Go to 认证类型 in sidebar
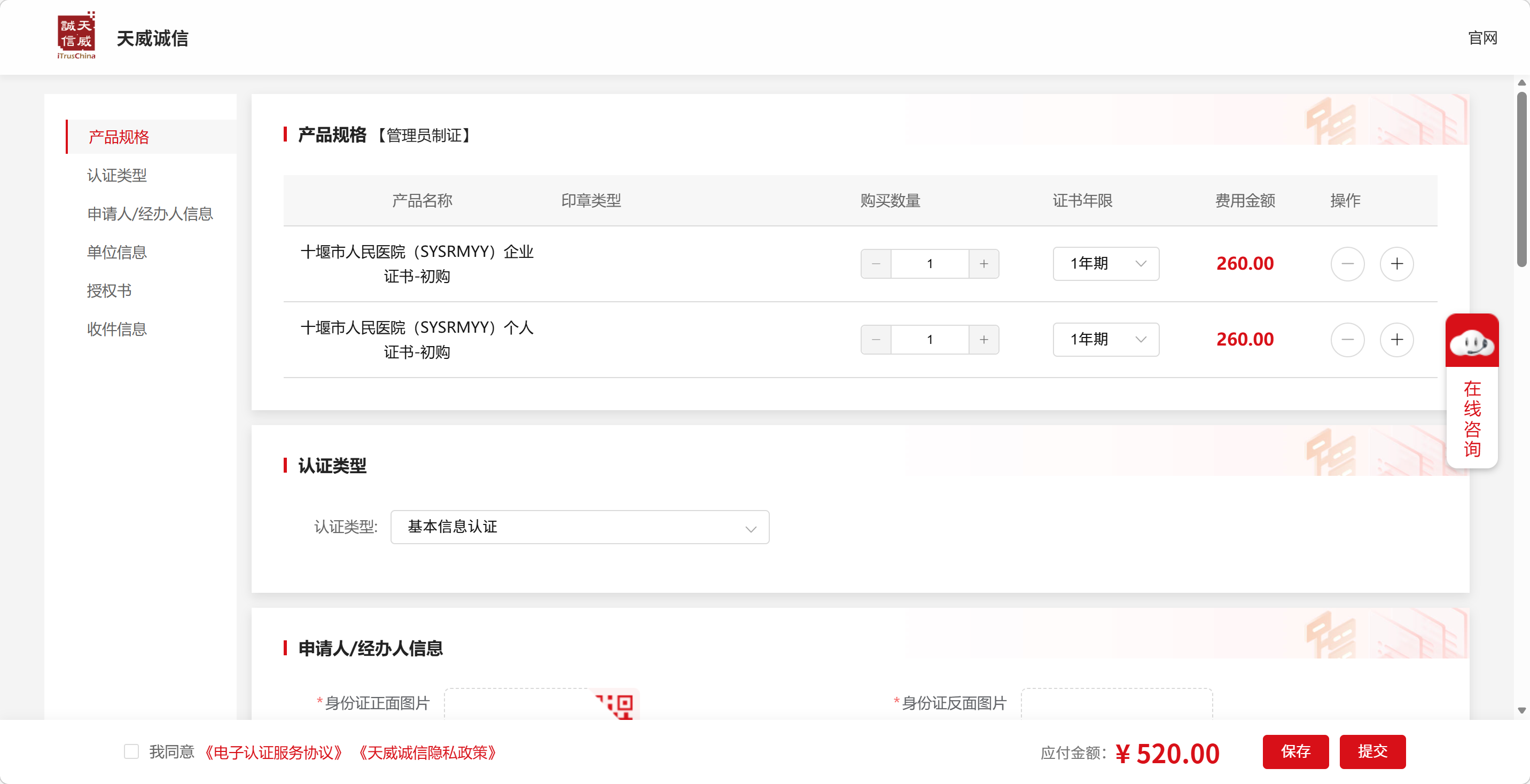1530x784 pixels. (117, 175)
